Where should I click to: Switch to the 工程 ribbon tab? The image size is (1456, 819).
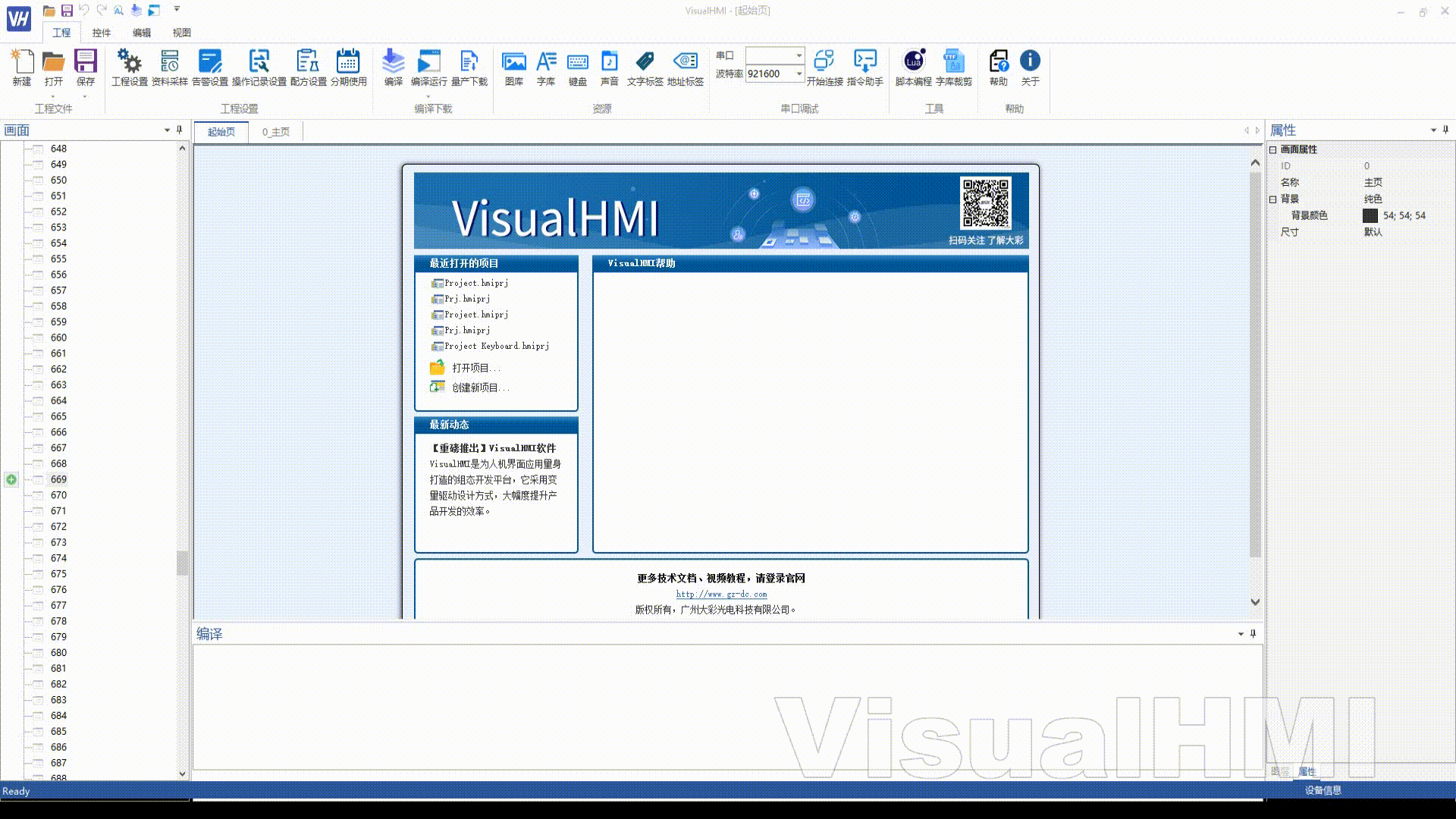(x=61, y=33)
